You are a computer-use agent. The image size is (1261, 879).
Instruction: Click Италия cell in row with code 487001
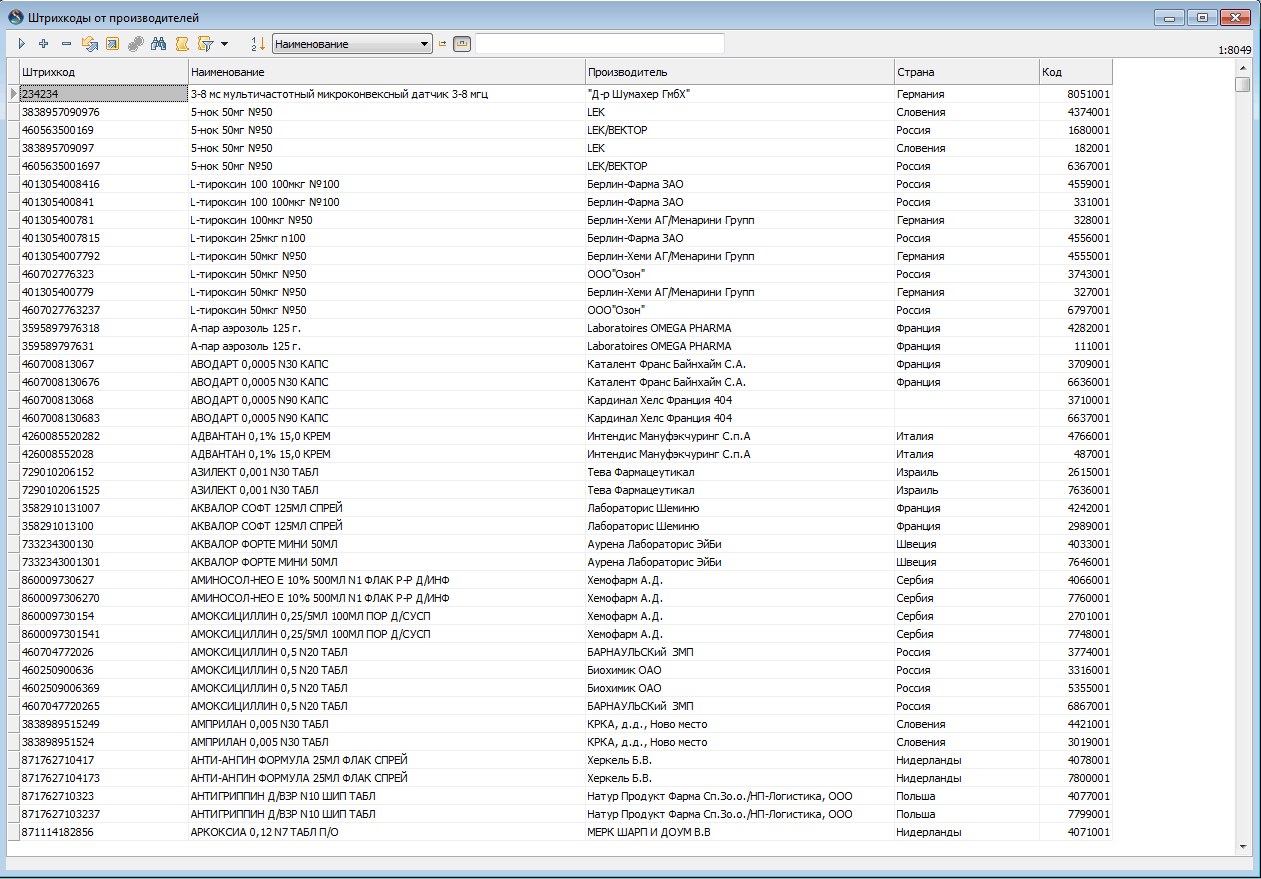[x=966, y=454]
